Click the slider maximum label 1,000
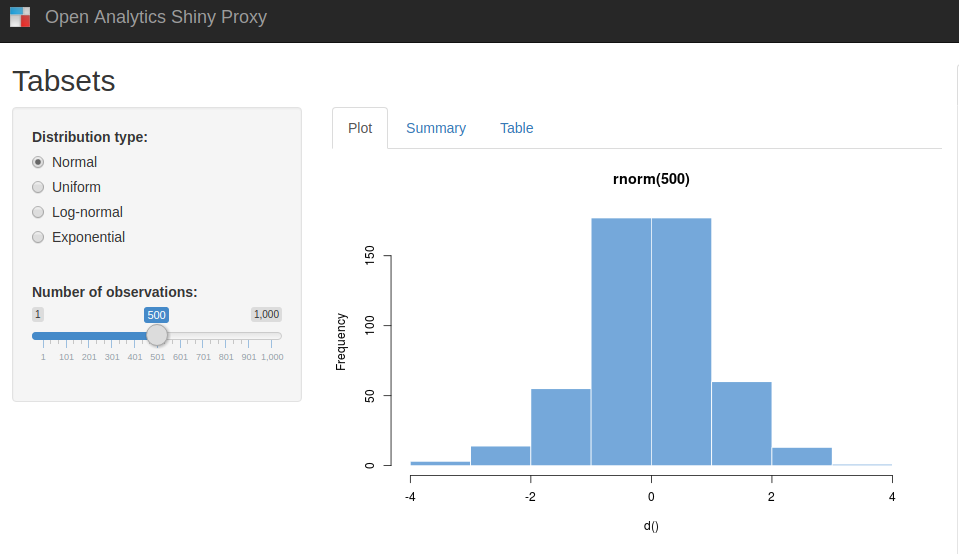 click(x=266, y=314)
